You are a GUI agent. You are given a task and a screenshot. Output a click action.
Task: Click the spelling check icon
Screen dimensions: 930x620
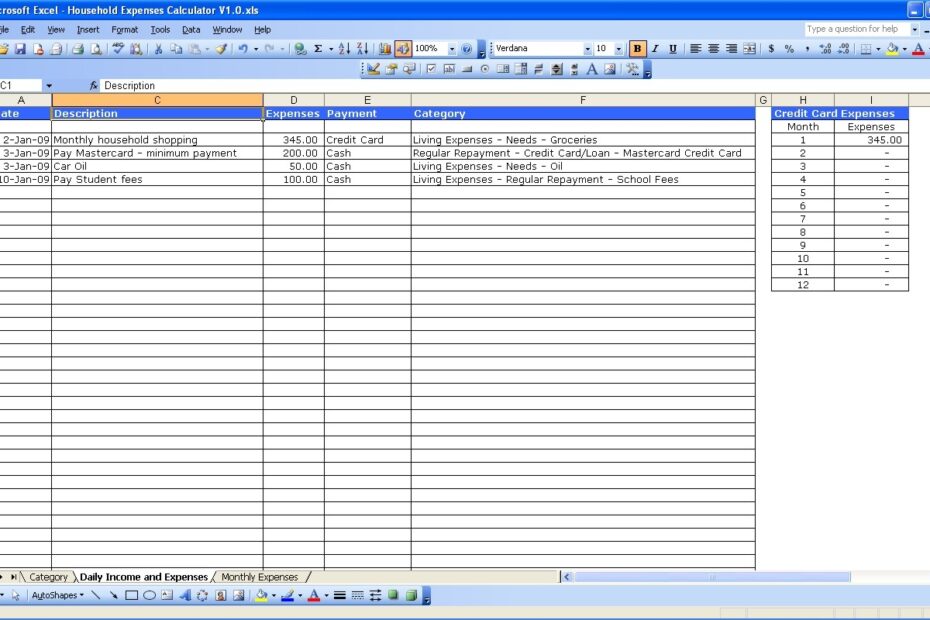tap(117, 47)
